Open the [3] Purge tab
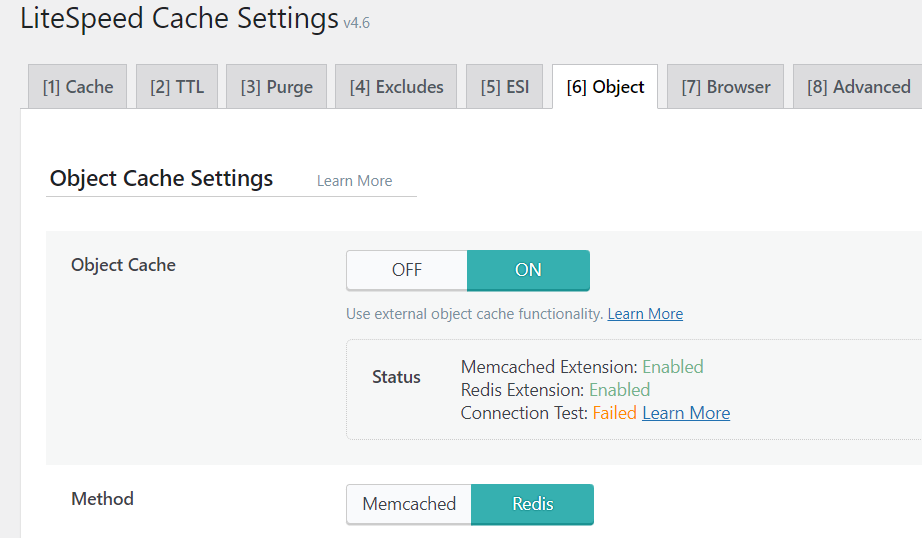 [276, 86]
